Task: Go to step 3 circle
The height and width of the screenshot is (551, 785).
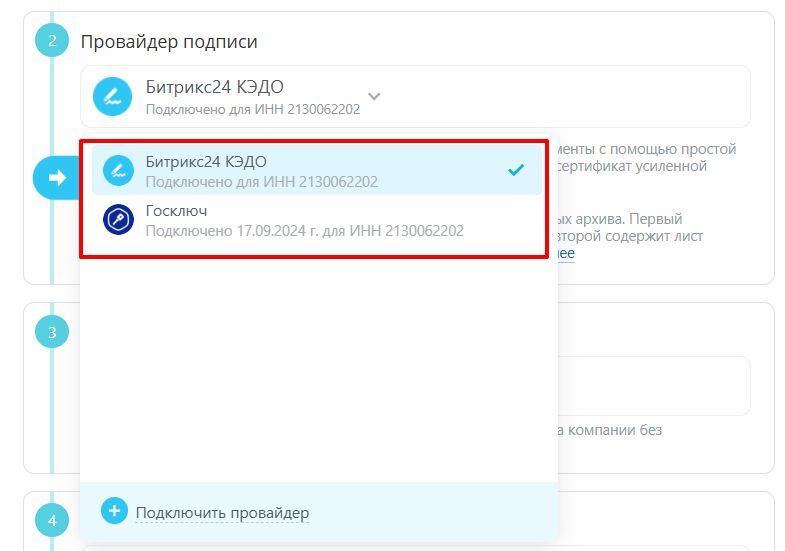Action: click(52, 332)
